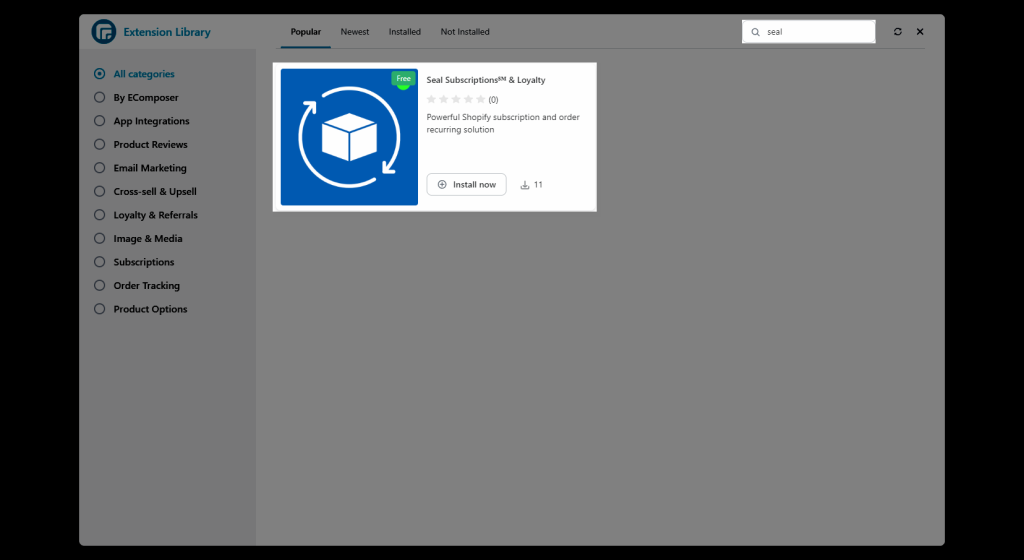
Task: Select the Order Tracking category
Action: click(x=136, y=285)
